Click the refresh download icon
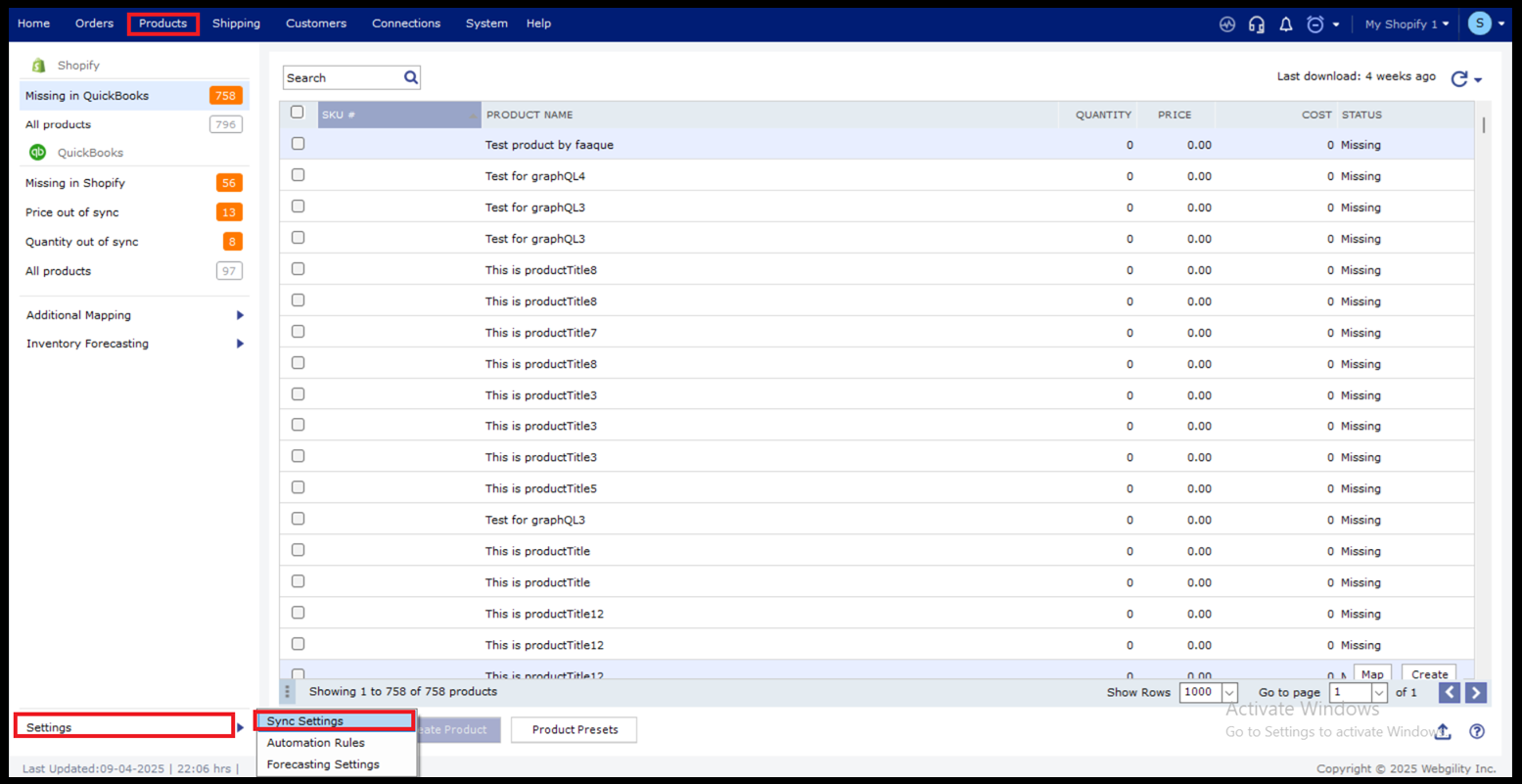Viewport: 1522px width, 784px height. click(1459, 79)
